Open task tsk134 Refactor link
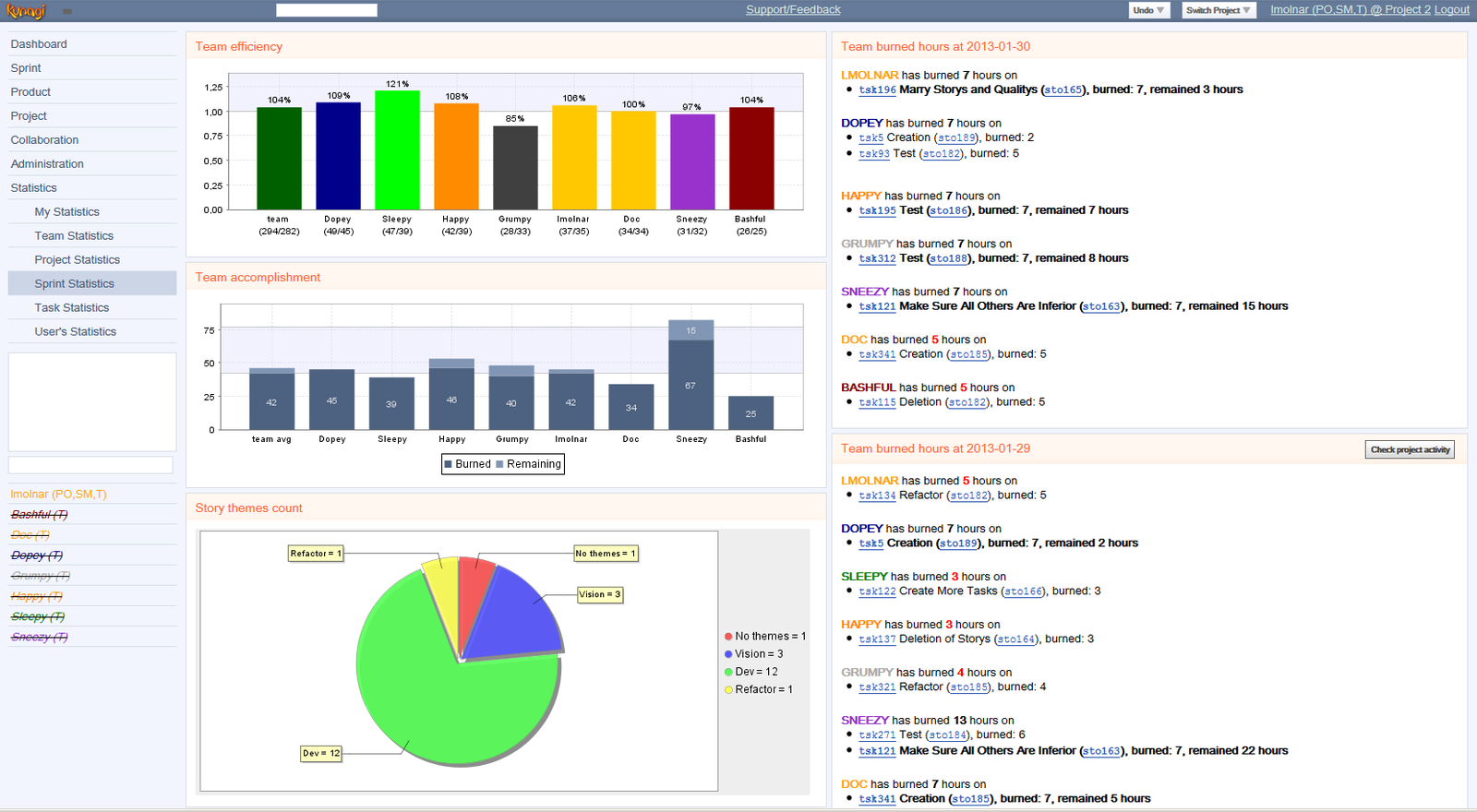The height and width of the screenshot is (812, 1477). pyautogui.click(x=877, y=496)
